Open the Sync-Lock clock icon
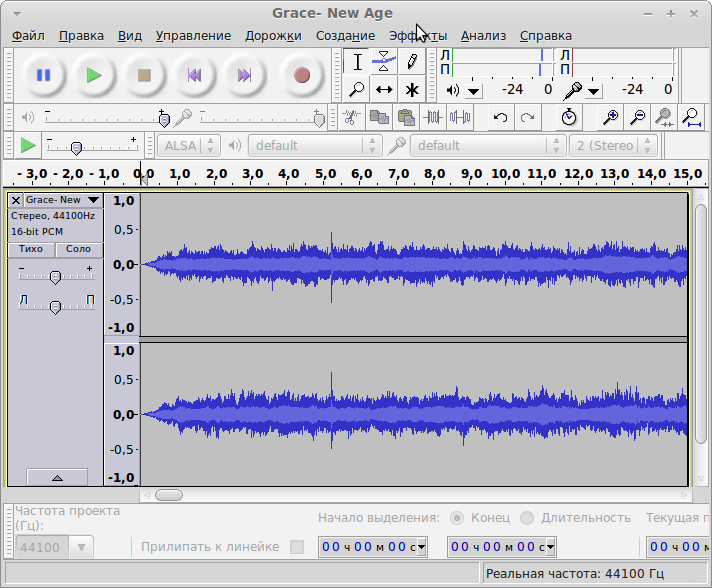 coord(569,118)
